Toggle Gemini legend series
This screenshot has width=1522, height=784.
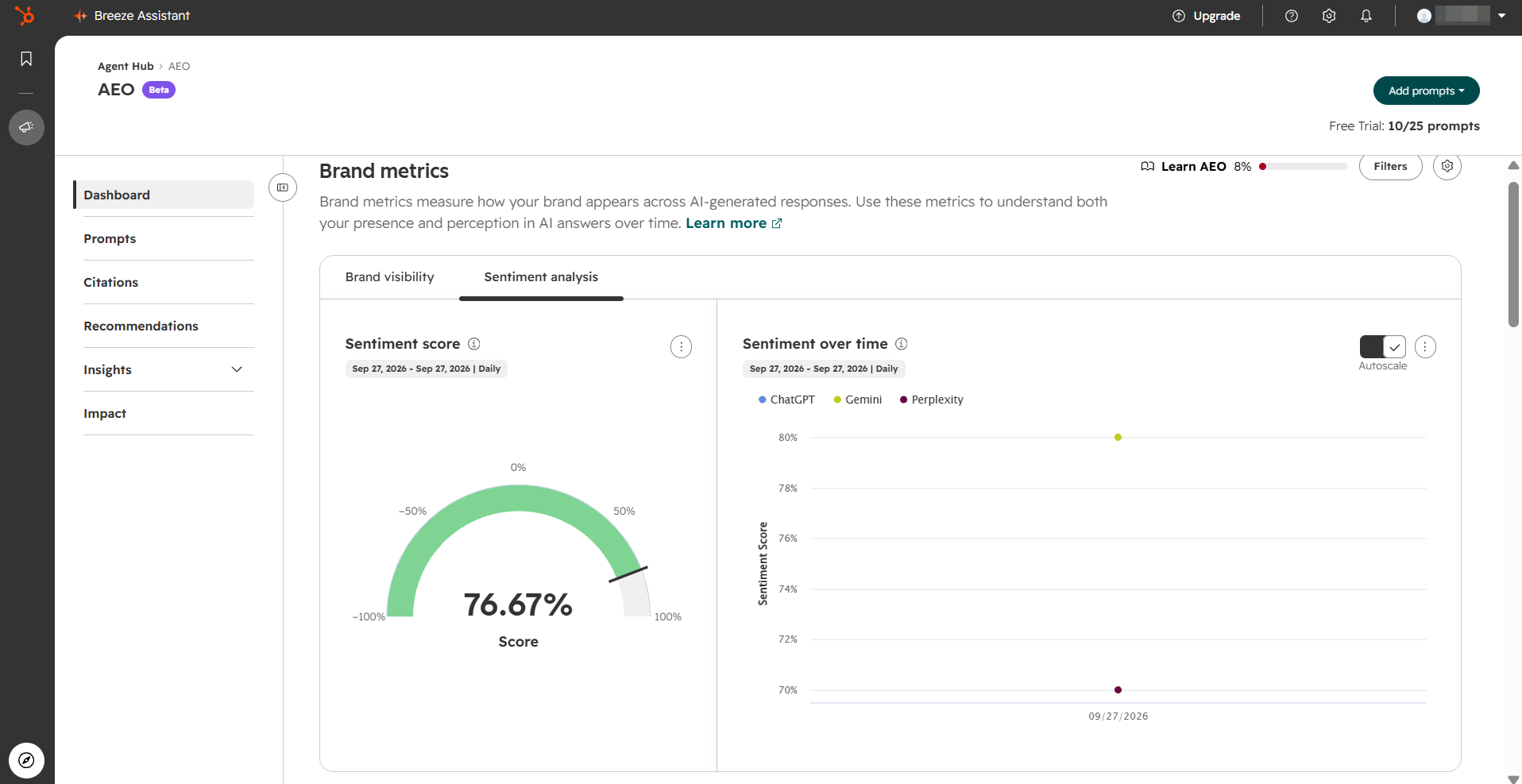click(x=858, y=400)
